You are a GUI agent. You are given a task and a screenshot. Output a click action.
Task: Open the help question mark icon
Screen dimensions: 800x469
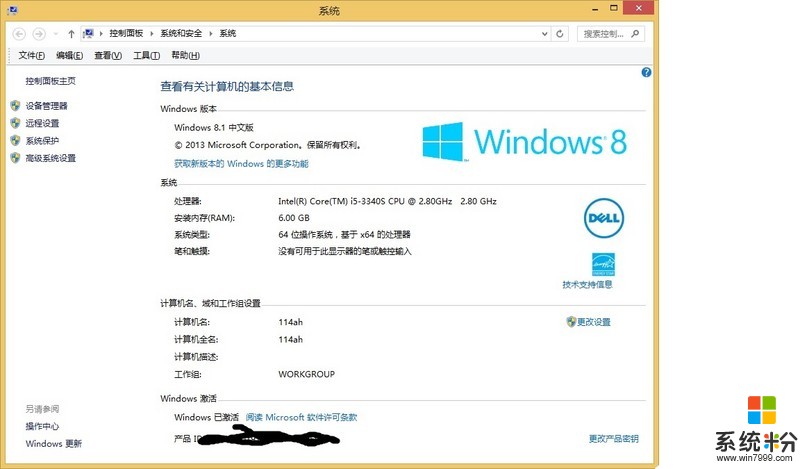(646, 72)
